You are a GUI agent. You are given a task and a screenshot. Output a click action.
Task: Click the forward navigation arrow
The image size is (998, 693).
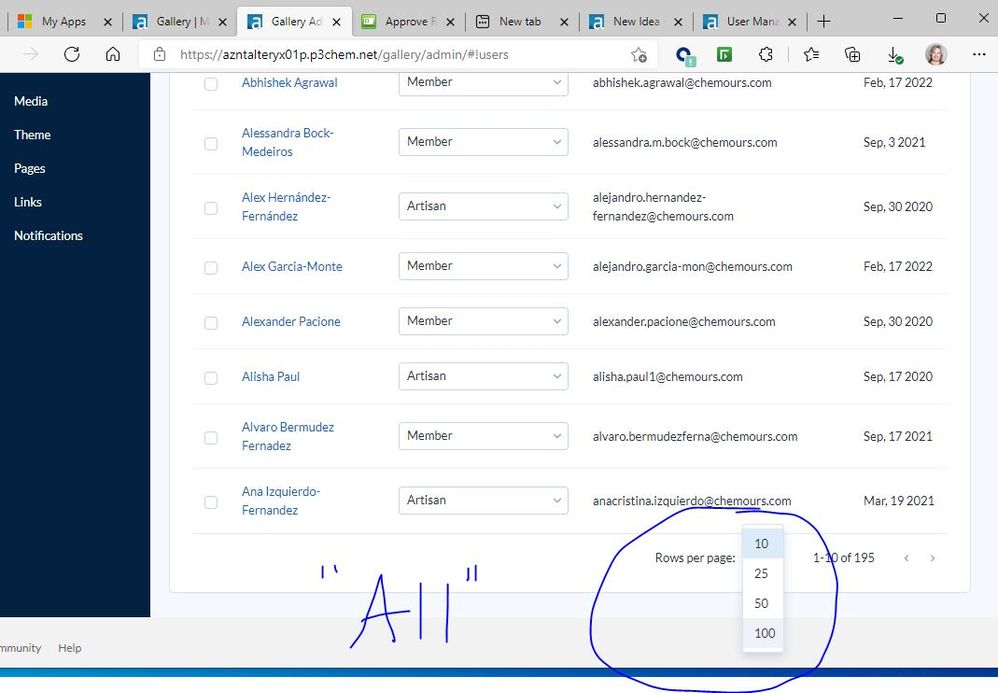31,54
